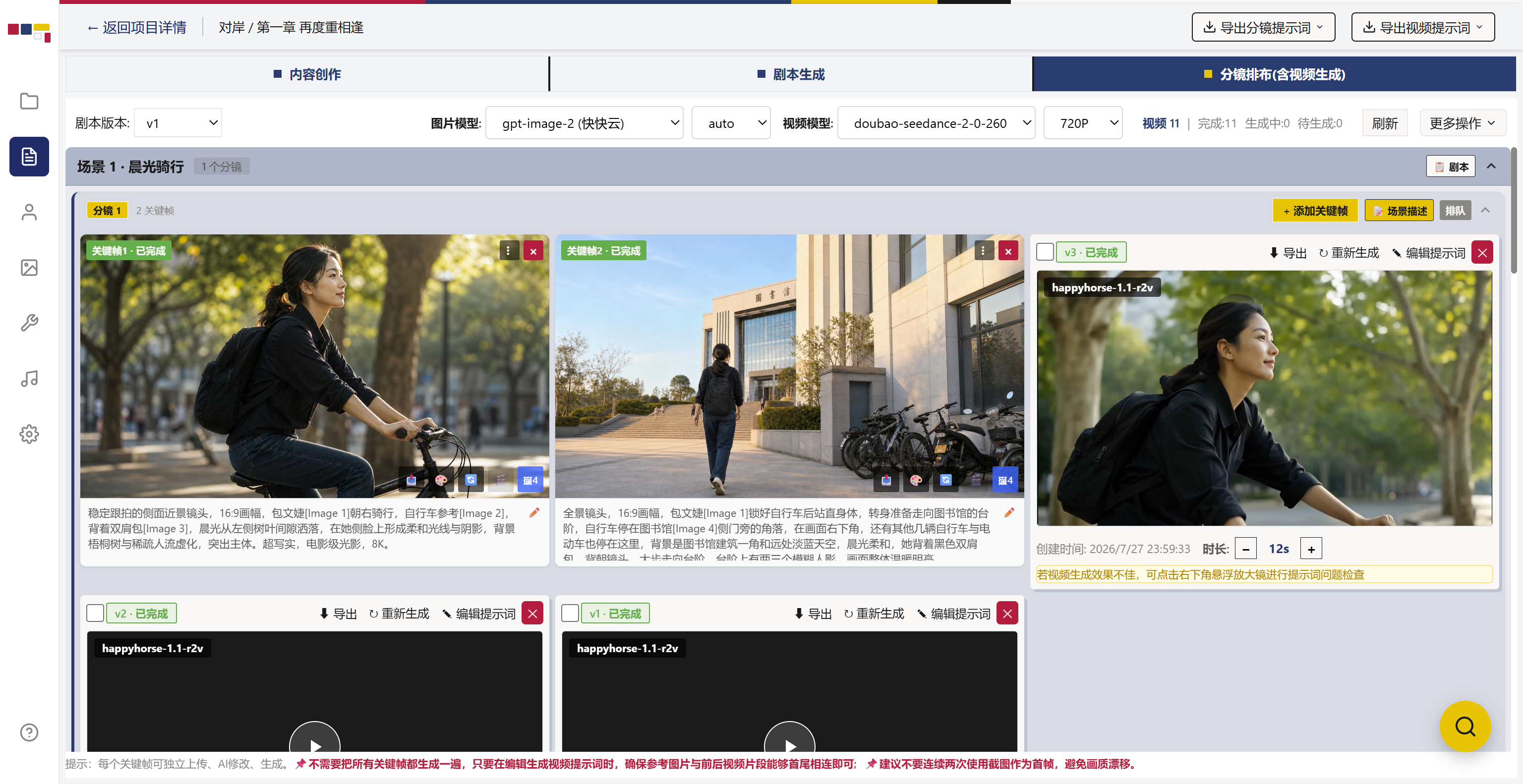Open the 720P resolution dropdown

(x=1083, y=123)
